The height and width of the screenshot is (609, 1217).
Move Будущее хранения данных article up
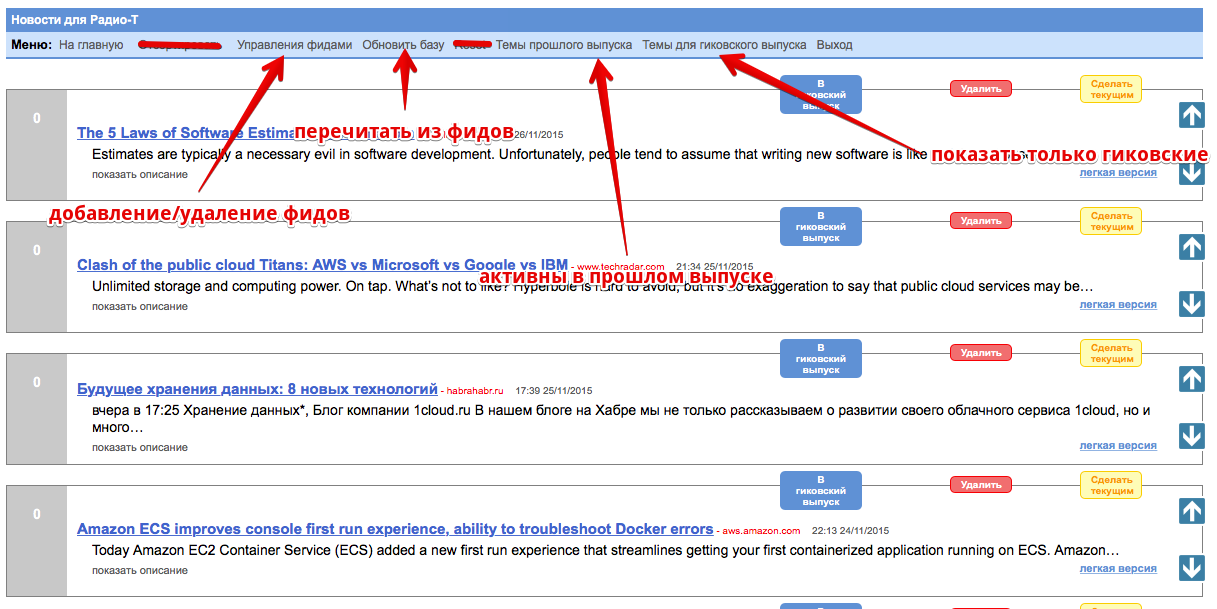1191,379
